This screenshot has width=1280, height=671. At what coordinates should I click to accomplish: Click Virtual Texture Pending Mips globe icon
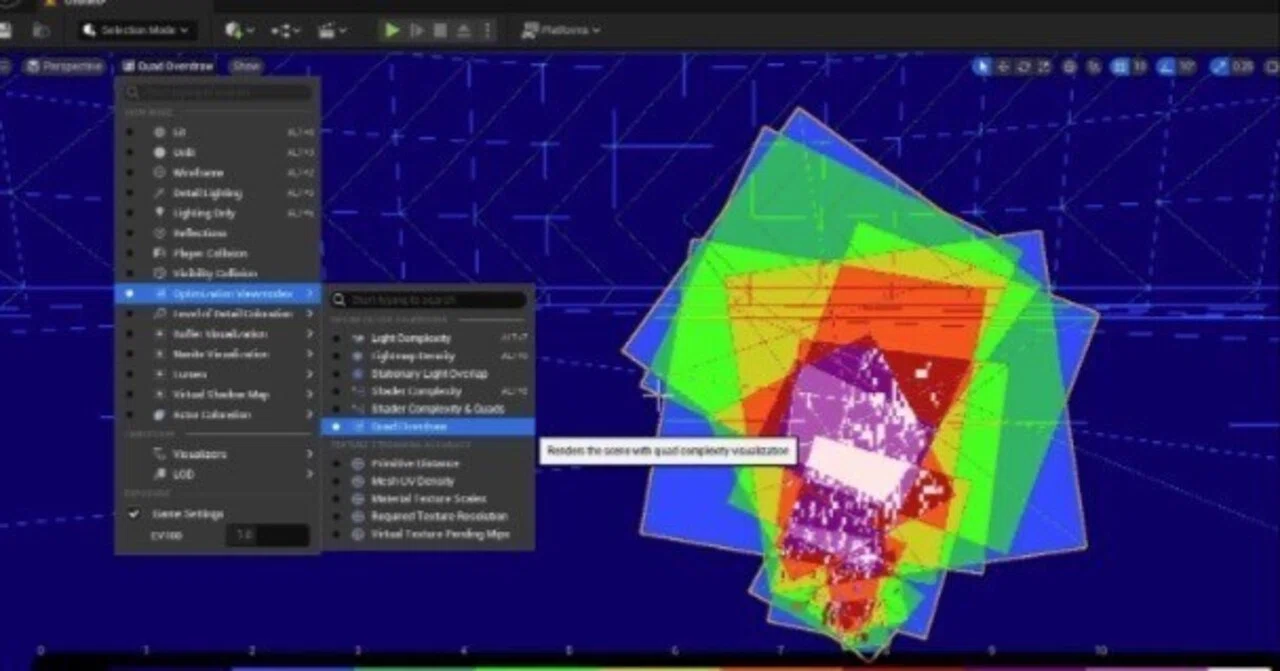point(358,534)
